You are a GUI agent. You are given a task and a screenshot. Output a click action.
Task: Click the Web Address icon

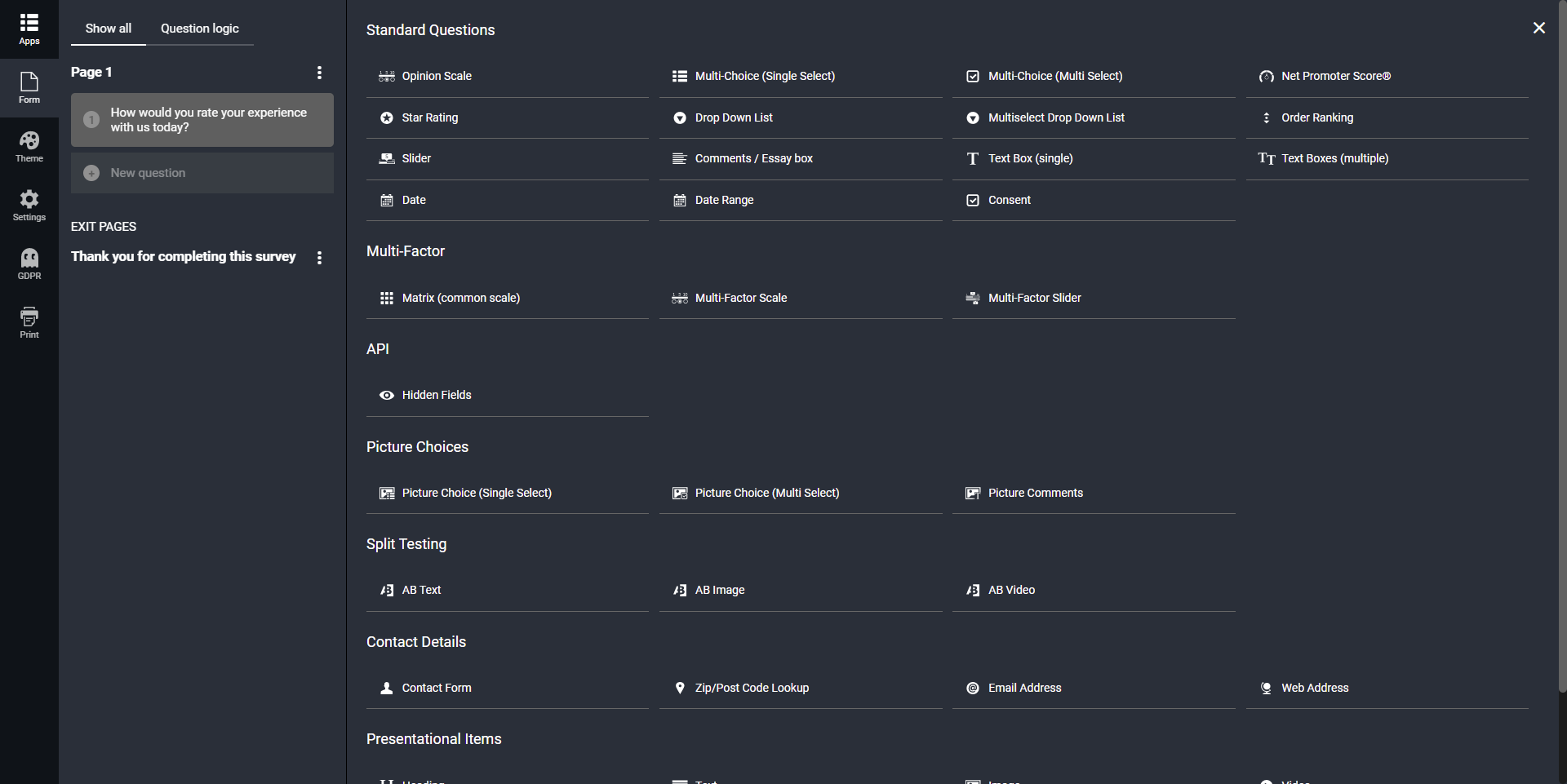click(1267, 688)
